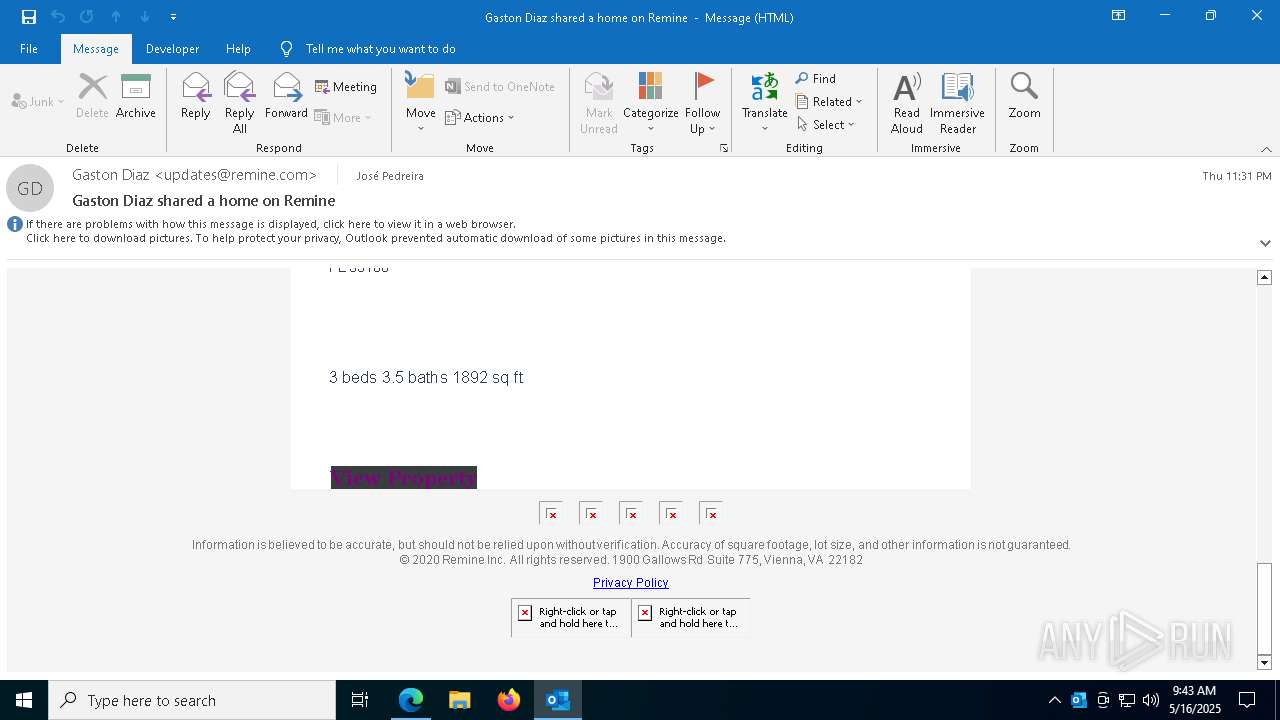Forward this email
1280x720 pixels.
coord(286,97)
